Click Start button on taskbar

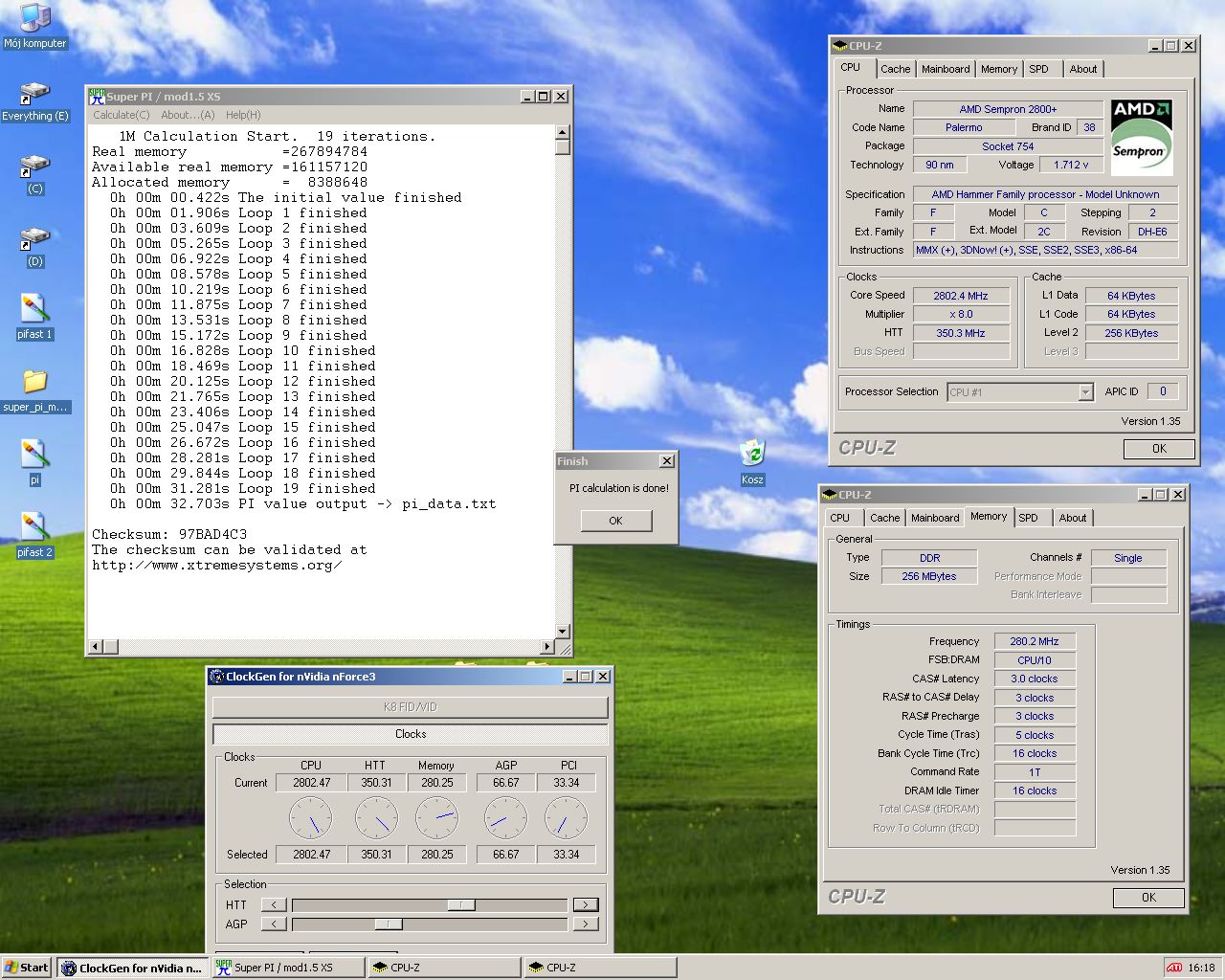click(27, 968)
